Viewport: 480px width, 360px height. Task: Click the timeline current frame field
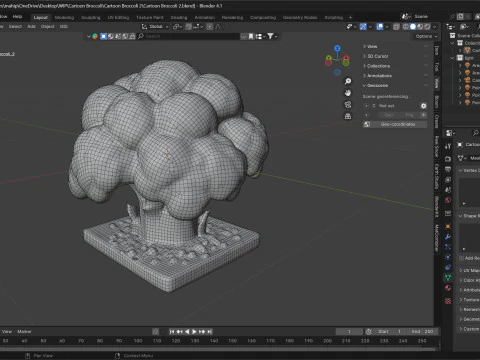tap(349, 331)
